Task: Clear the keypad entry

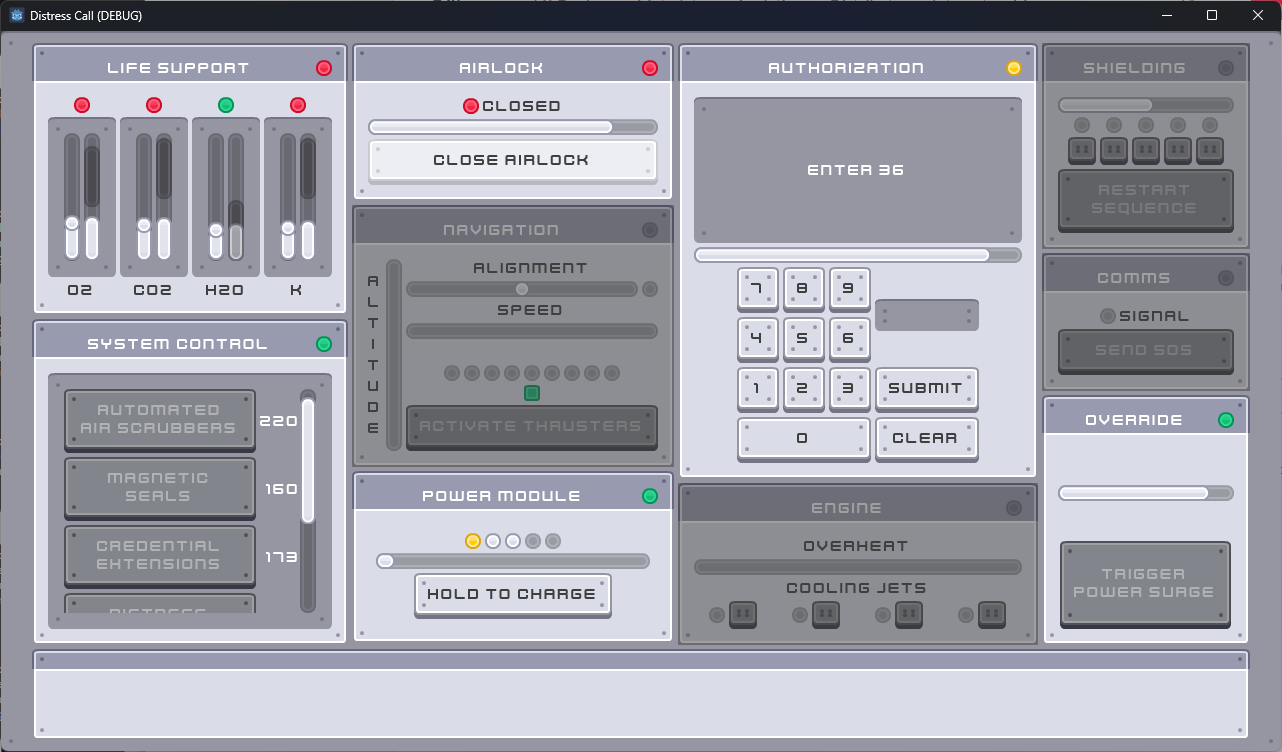Action: point(926,439)
